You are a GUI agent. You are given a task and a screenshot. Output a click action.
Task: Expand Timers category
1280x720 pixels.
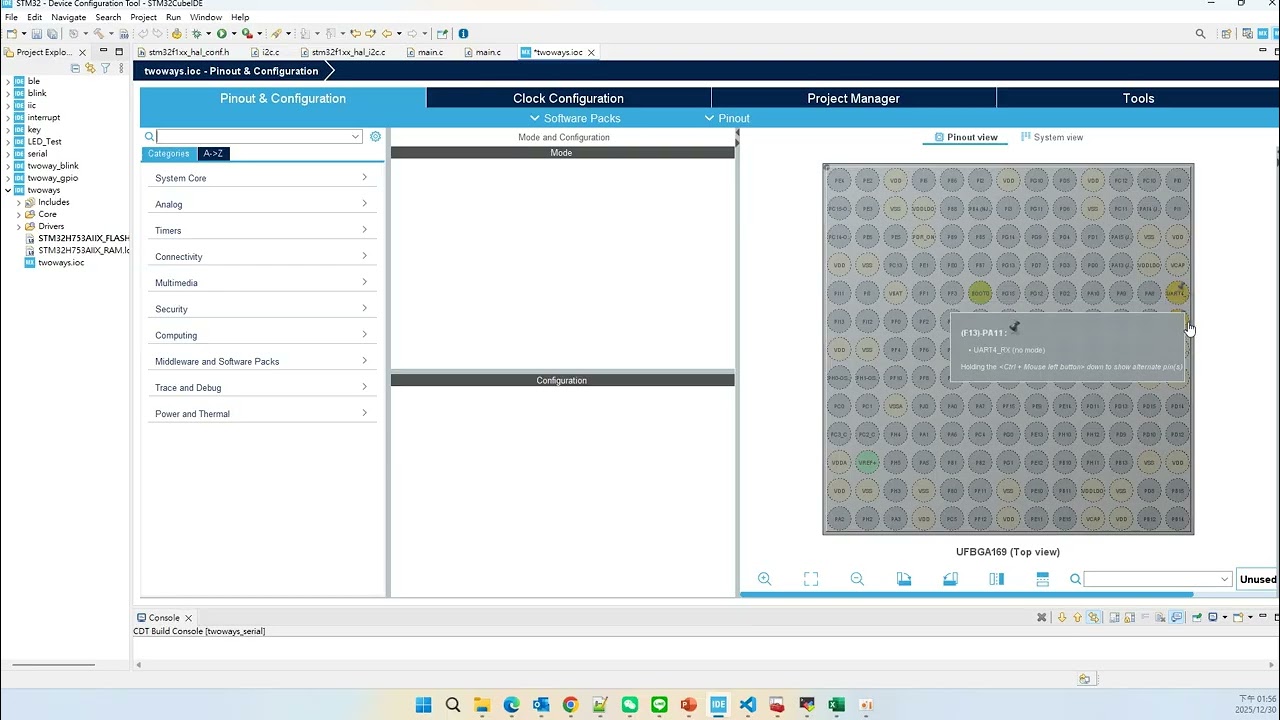click(262, 230)
